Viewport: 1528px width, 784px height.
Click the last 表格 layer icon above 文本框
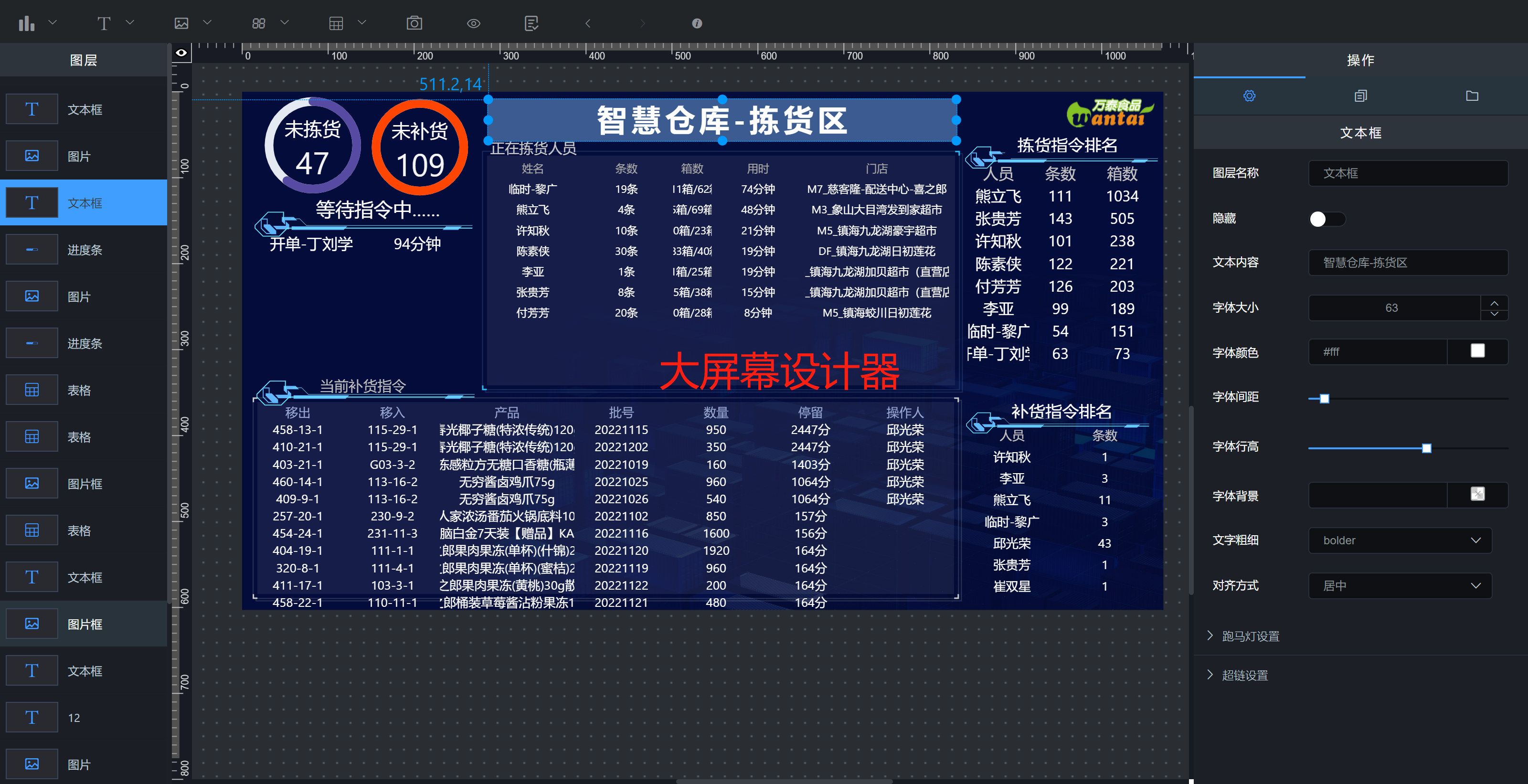[x=32, y=530]
